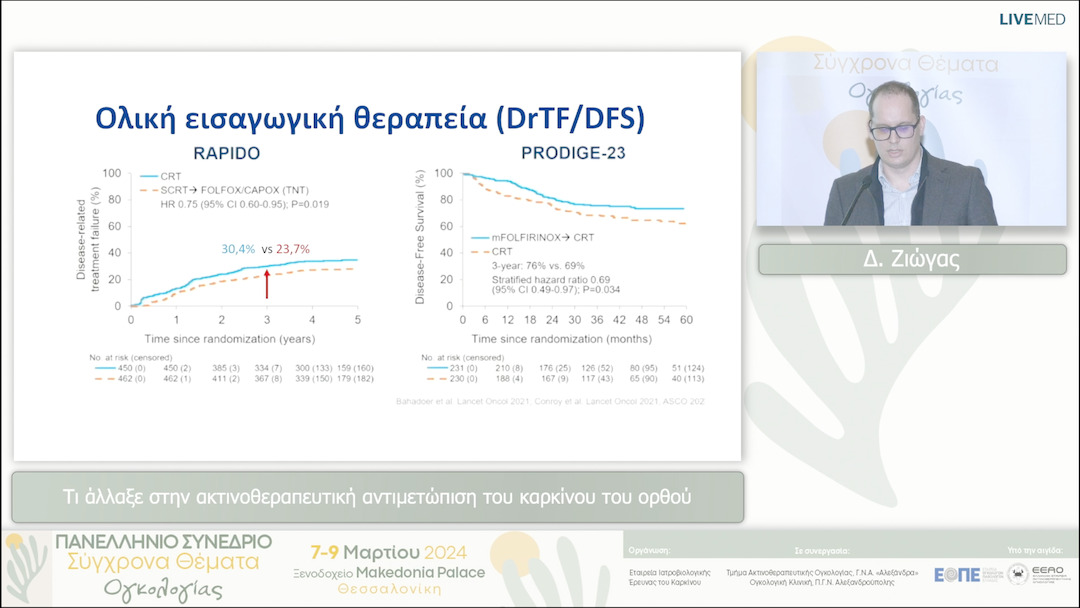Click the LIVEMED logo
Viewport: 1080px width, 608px height.
tap(1032, 19)
